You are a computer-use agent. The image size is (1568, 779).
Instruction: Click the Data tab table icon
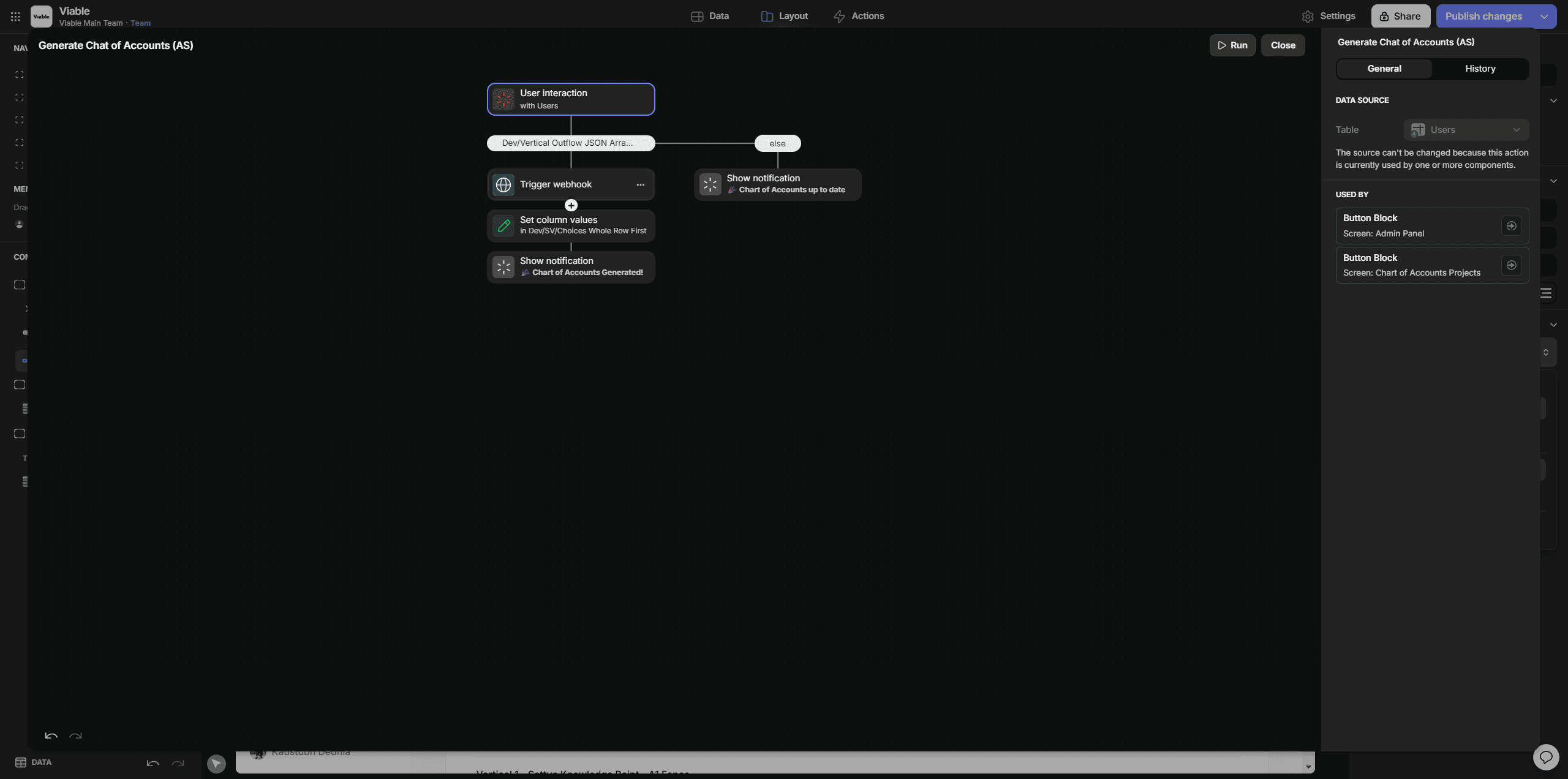point(696,17)
